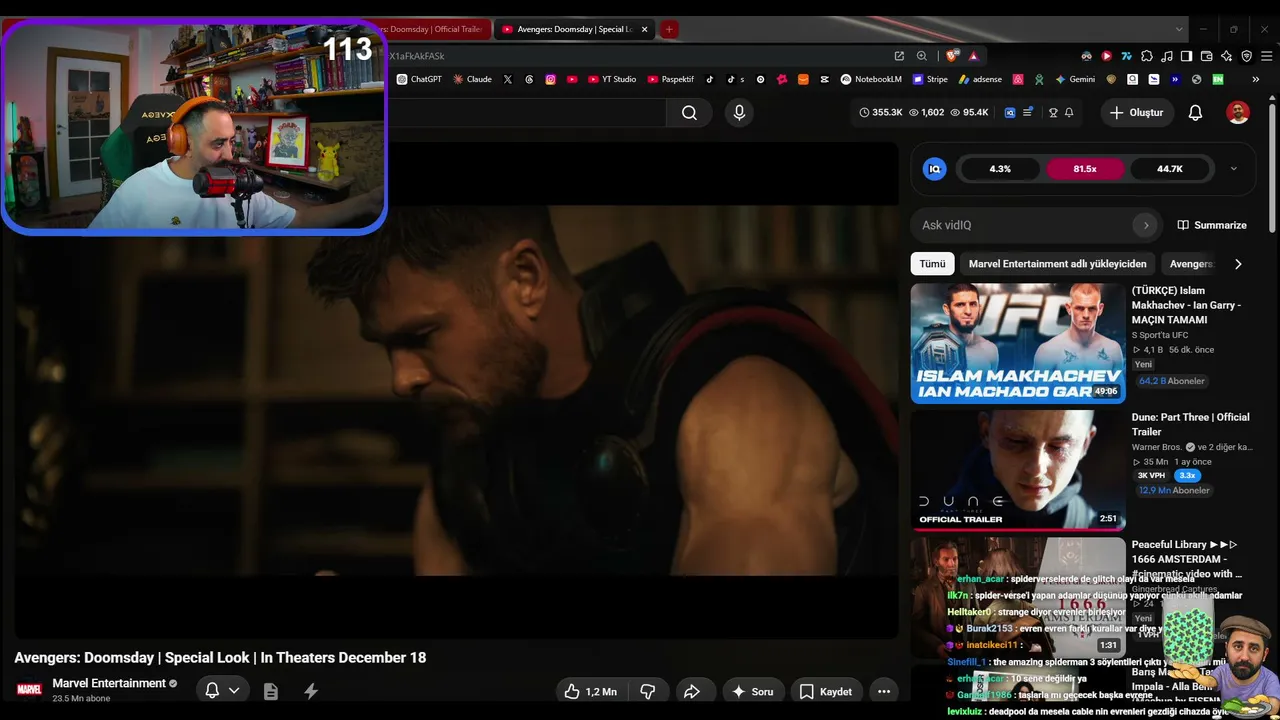Click into the Ask vidIQ input field
1280x720 pixels.
tap(1021, 225)
